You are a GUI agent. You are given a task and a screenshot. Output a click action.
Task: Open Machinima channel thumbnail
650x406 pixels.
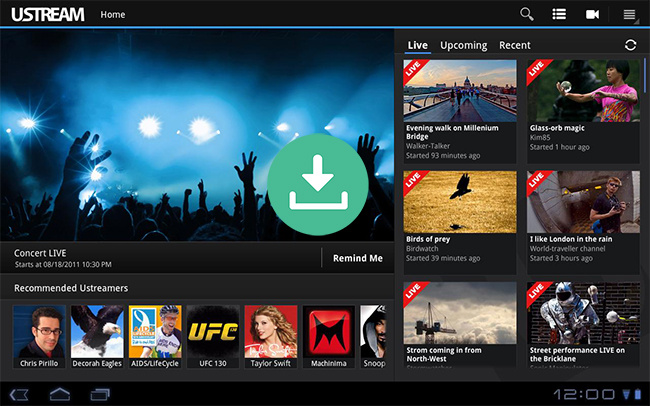point(329,337)
